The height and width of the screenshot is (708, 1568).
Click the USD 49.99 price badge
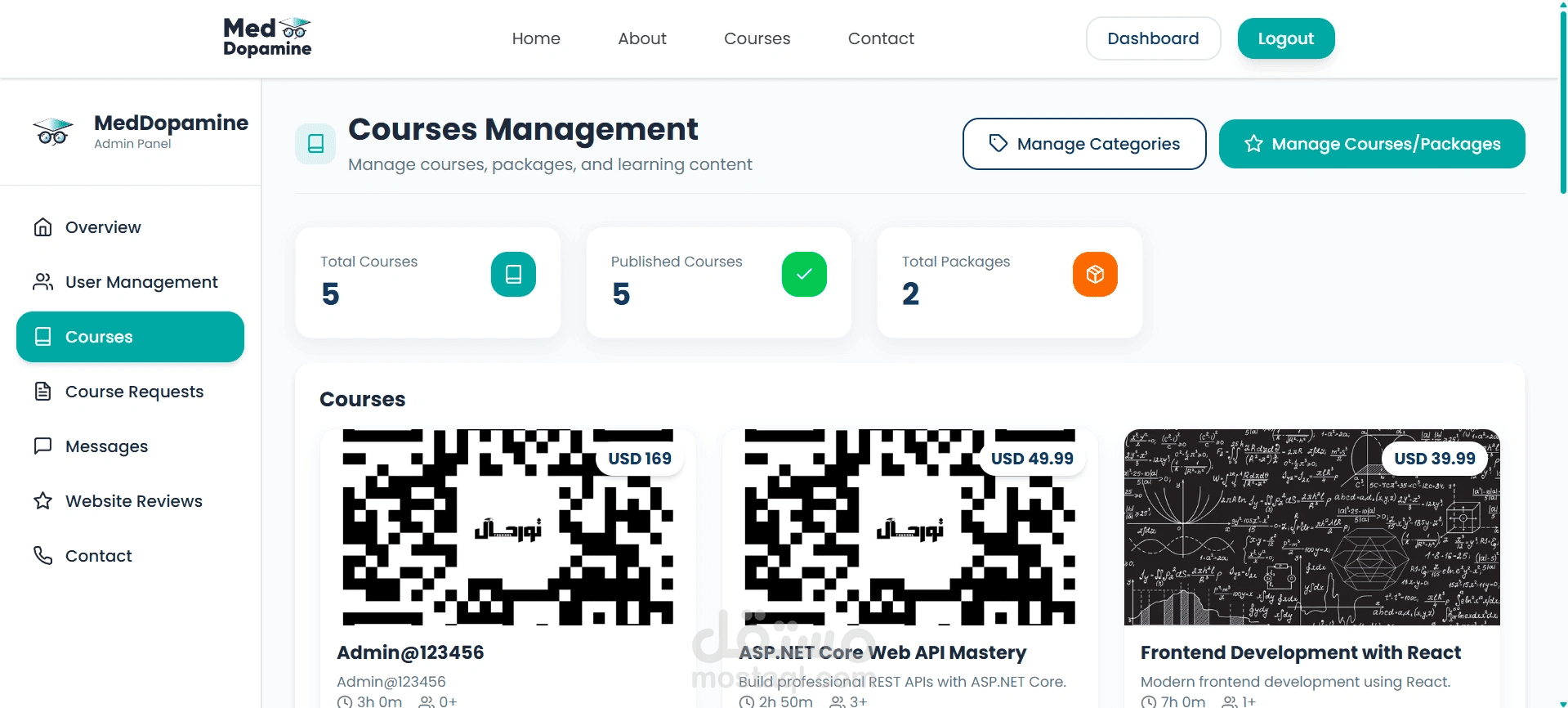click(x=1032, y=459)
